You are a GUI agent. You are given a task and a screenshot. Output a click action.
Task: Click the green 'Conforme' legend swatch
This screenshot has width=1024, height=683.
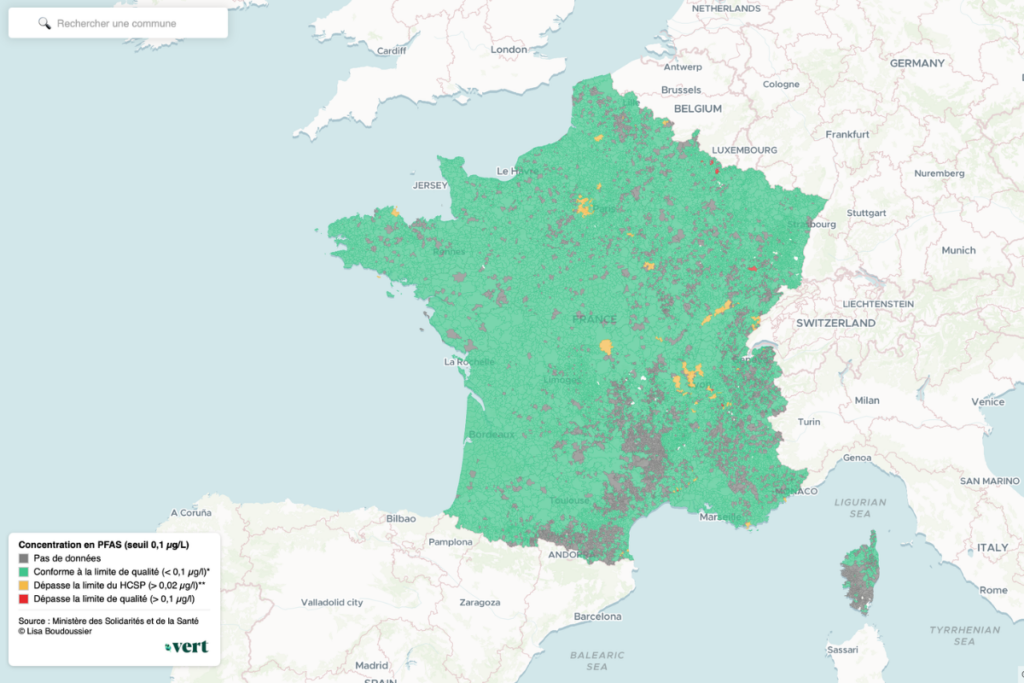(x=24, y=572)
